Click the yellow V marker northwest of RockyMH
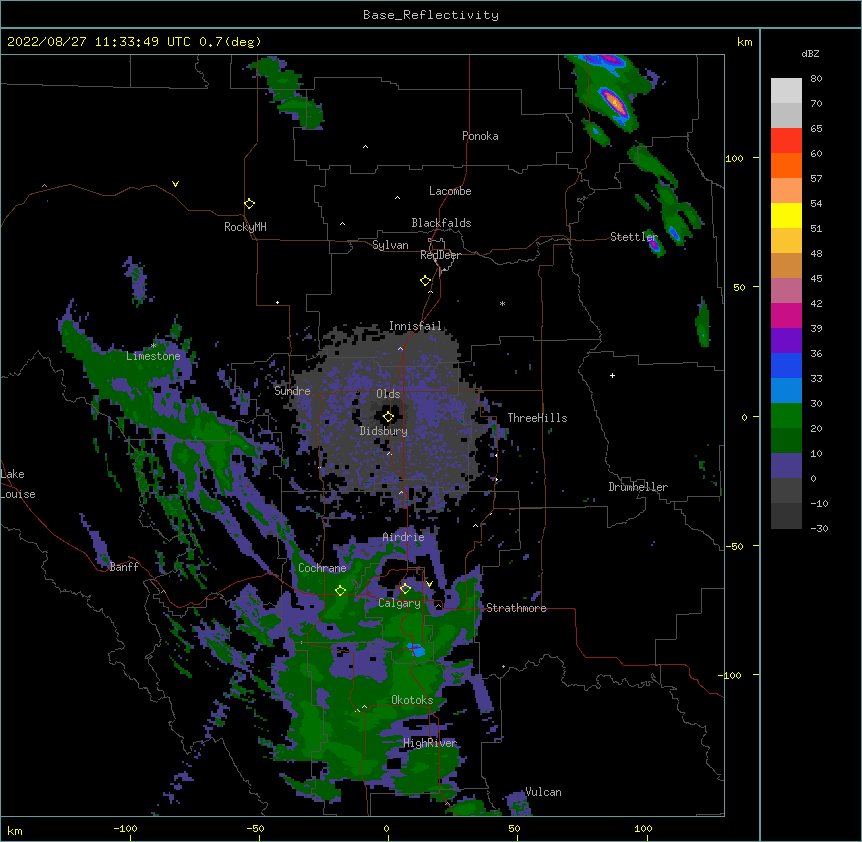 click(x=175, y=184)
